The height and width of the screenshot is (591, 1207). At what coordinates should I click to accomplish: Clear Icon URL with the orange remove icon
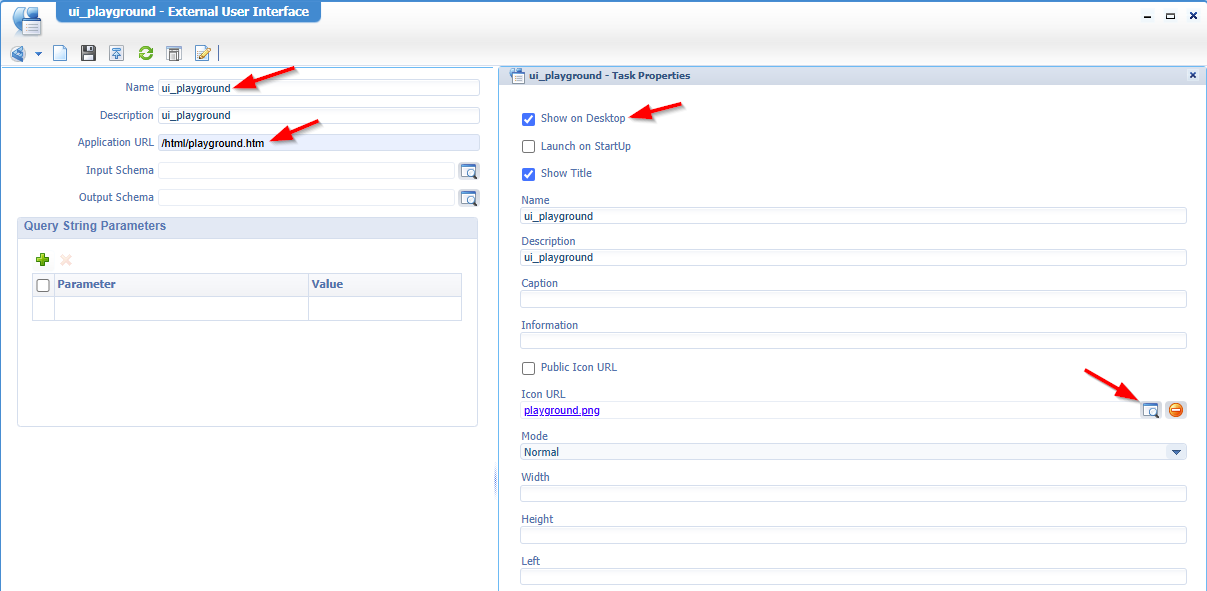[1176, 410]
